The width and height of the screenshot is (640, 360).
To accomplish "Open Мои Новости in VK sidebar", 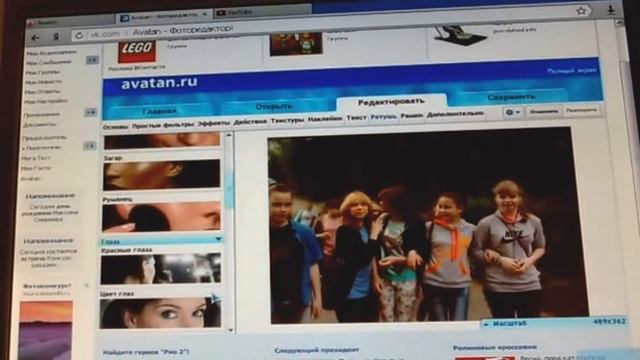I will tap(43, 82).
